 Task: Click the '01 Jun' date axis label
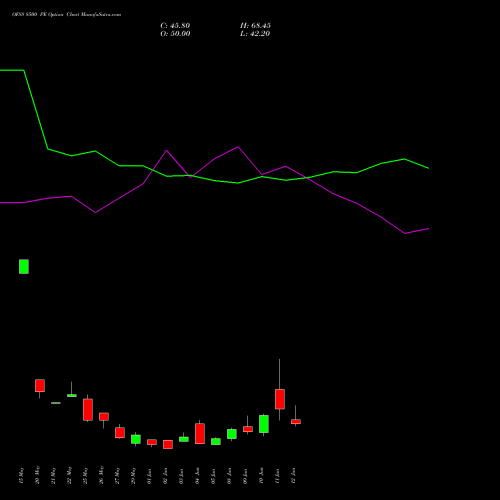tap(149, 475)
